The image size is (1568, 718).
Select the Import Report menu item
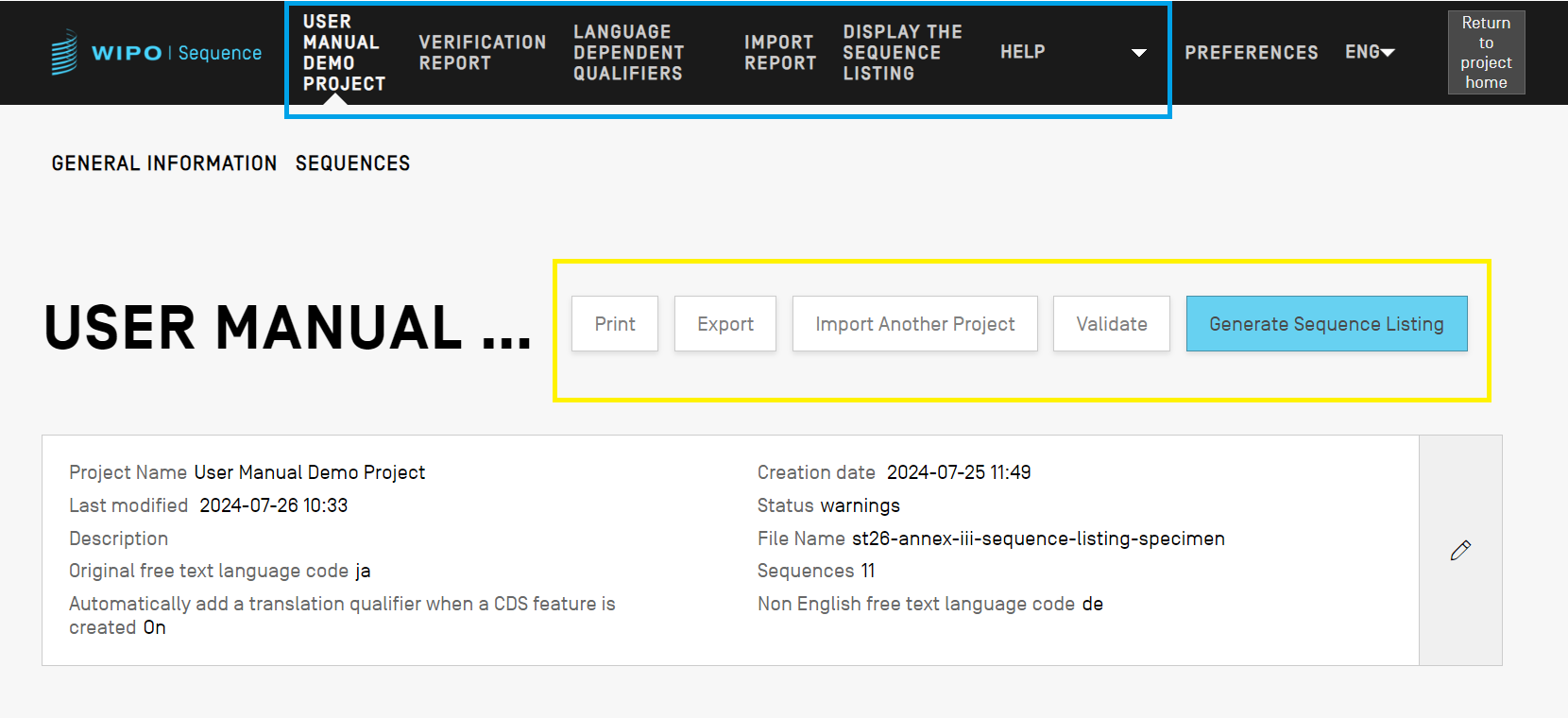[779, 53]
